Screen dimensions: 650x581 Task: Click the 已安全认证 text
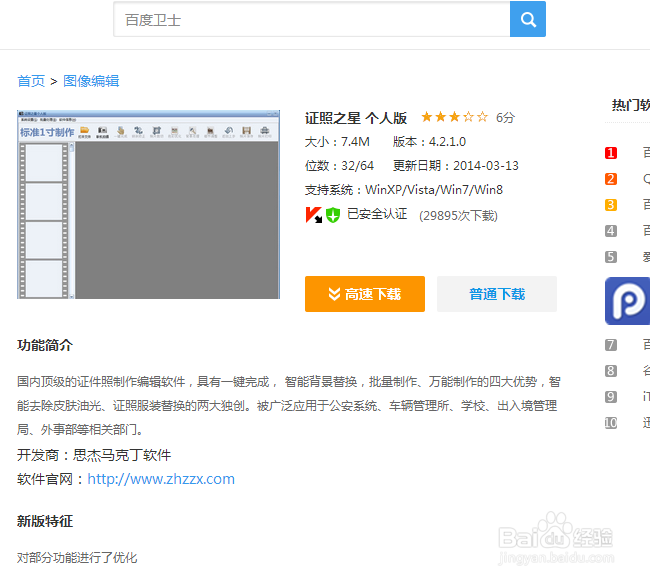377,214
